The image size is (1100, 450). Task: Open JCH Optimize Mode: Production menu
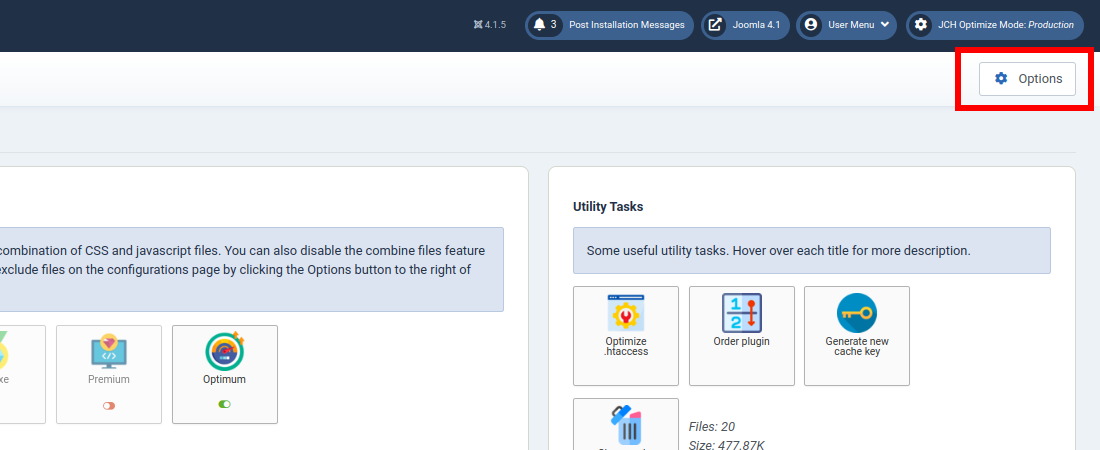993,25
